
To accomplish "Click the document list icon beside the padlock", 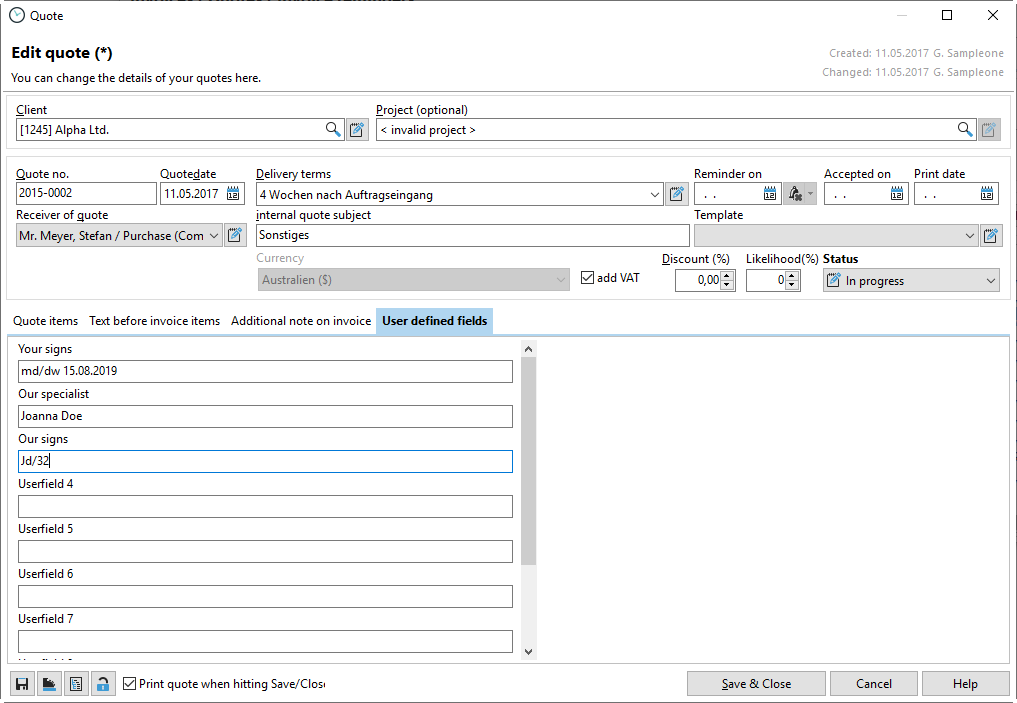I will pos(76,684).
